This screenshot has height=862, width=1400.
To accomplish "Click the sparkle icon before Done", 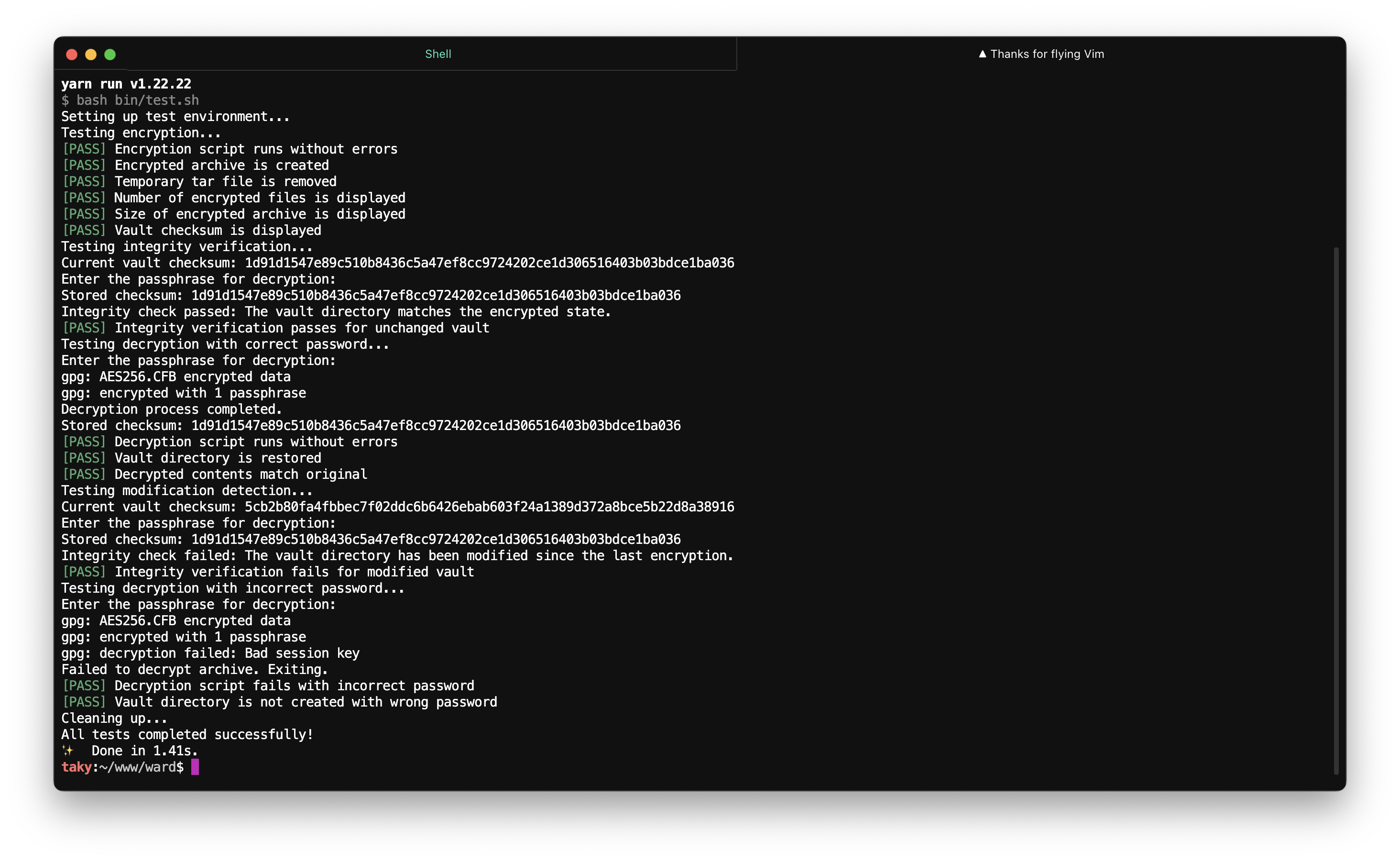I will (68, 750).
